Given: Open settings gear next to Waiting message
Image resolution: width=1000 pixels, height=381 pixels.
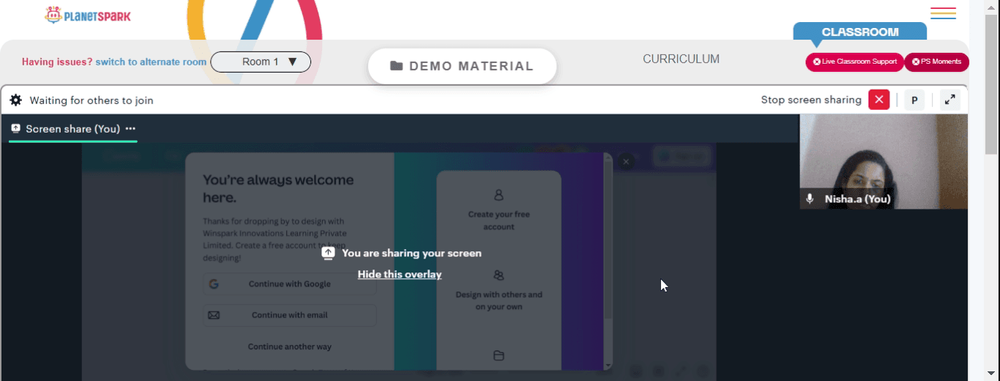Looking at the screenshot, I should (16, 100).
